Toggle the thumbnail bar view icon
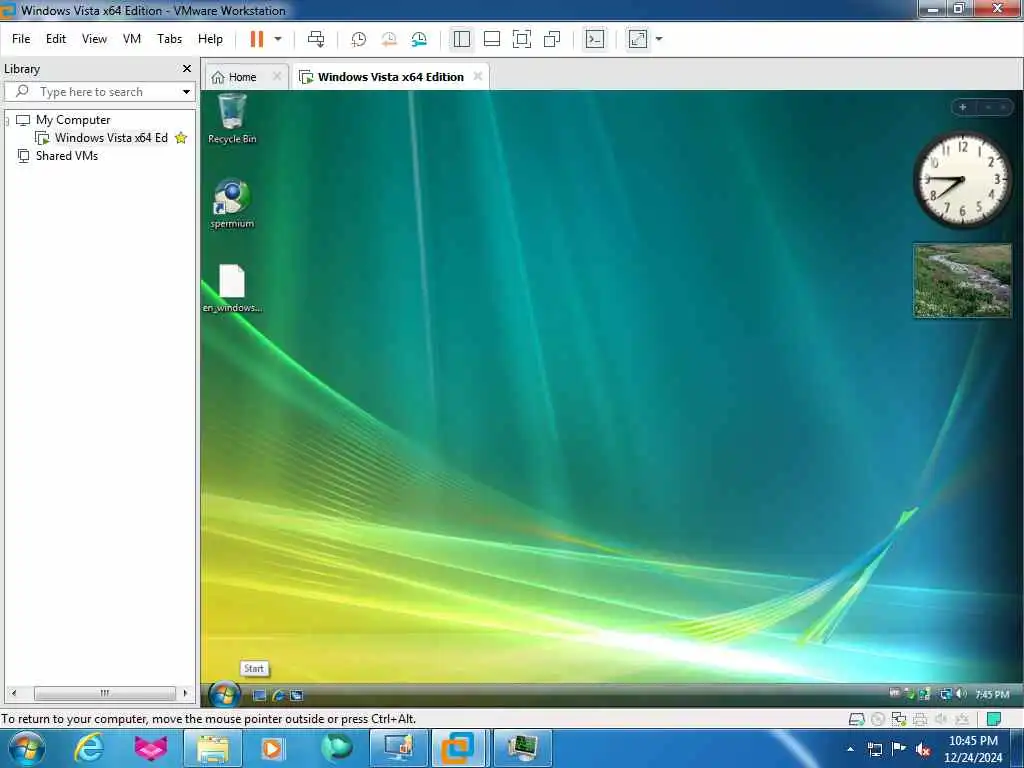This screenshot has width=1024, height=768. click(492, 39)
